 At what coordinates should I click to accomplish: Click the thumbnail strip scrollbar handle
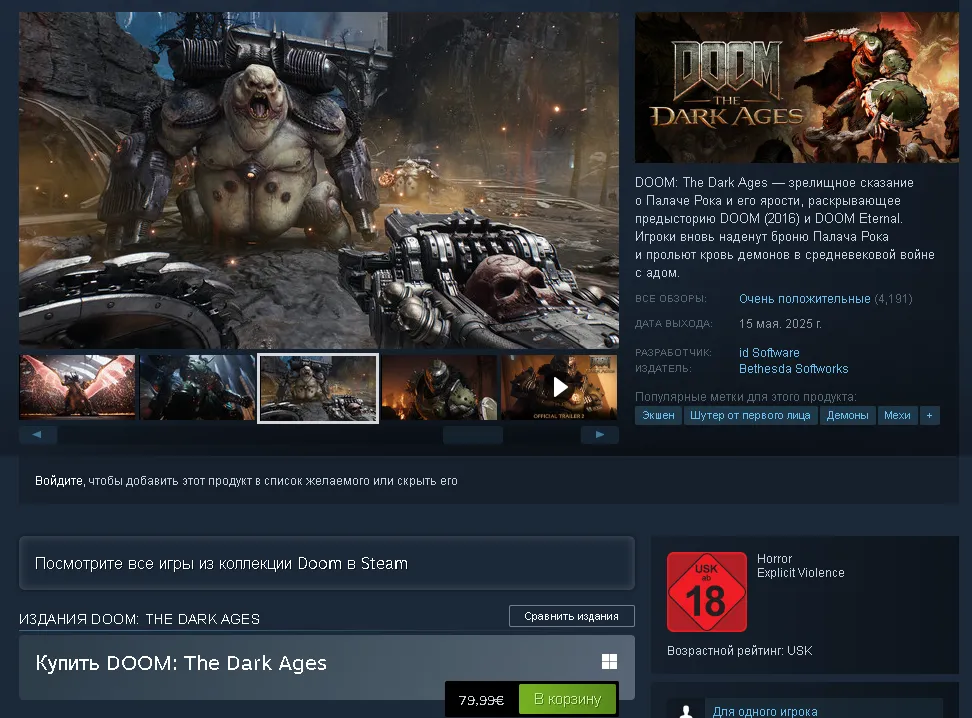coord(473,435)
